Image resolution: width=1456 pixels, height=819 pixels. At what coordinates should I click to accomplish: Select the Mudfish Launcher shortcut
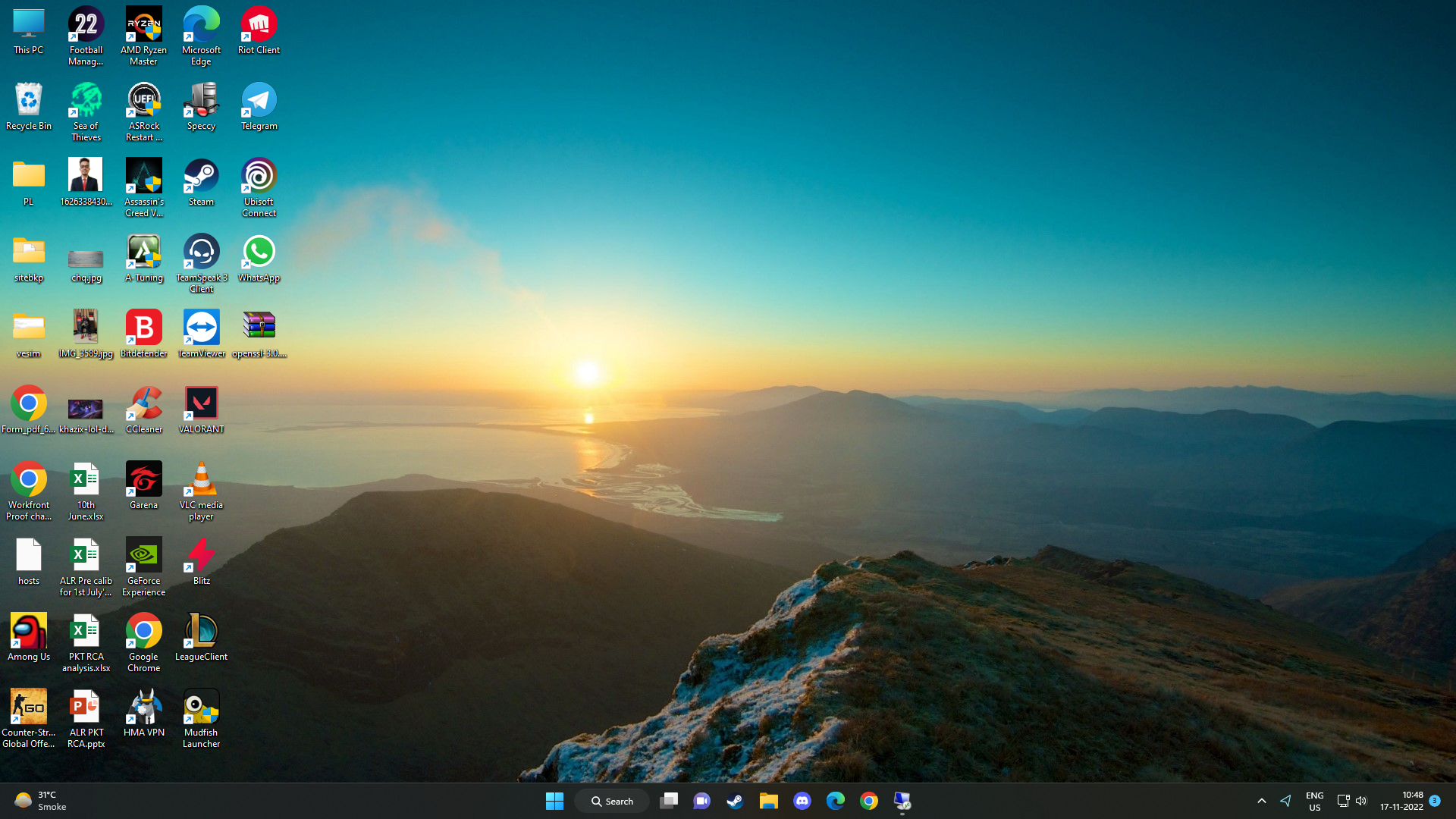(x=201, y=719)
